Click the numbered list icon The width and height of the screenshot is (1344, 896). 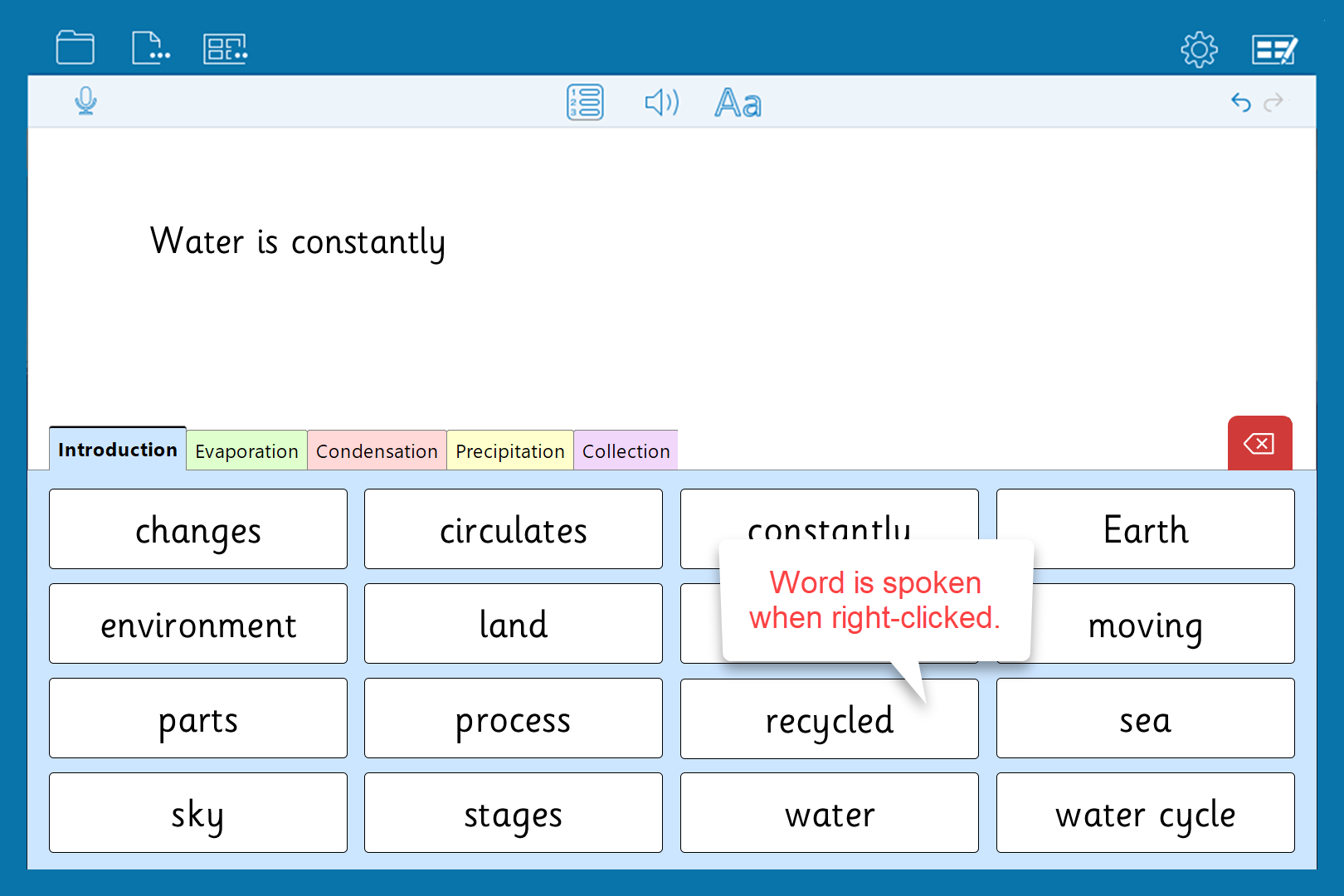click(x=585, y=103)
